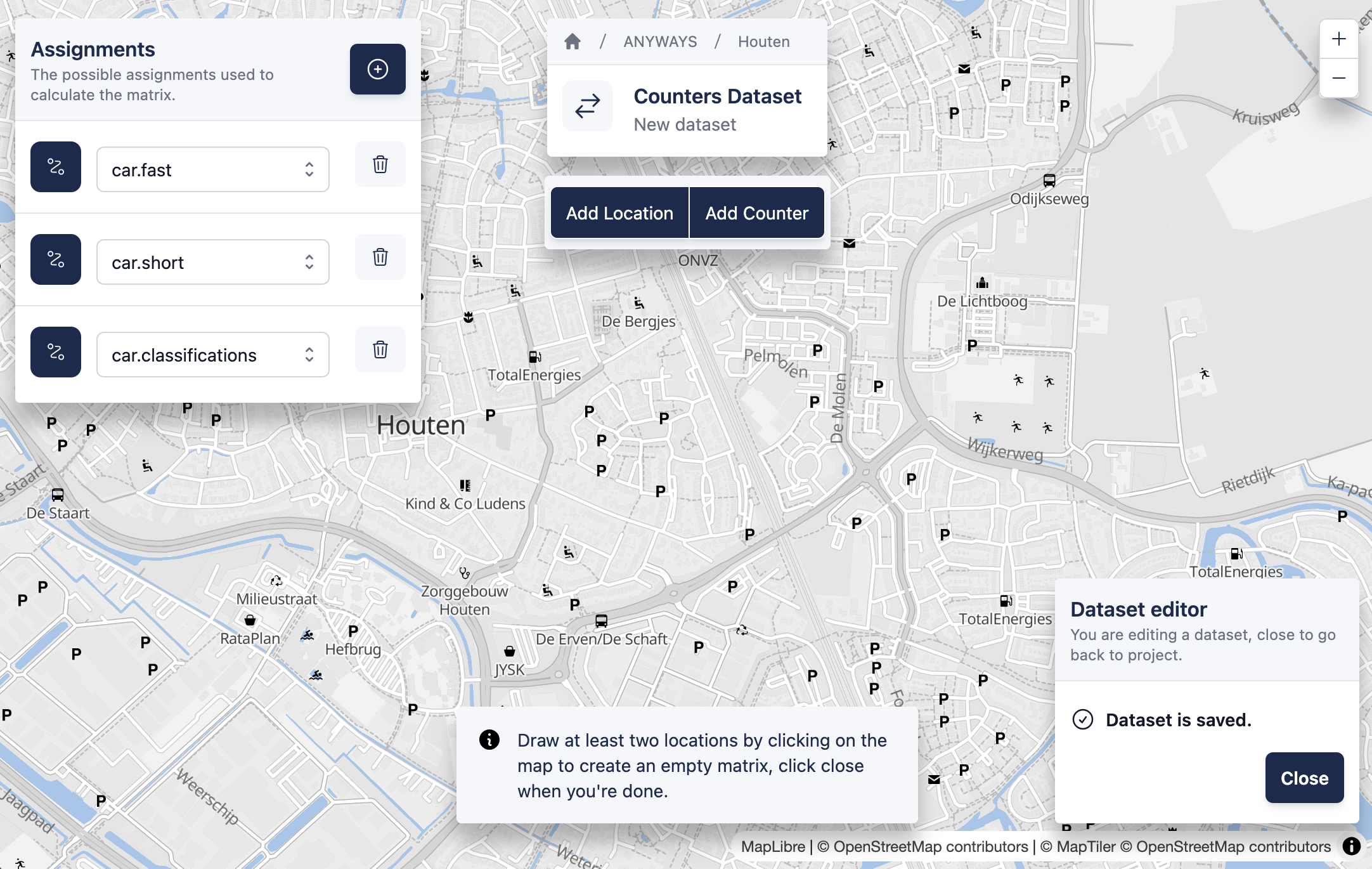This screenshot has height=869, width=1372.
Task: Click the swap arrows icon beside Counters Dataset
Action: click(x=587, y=105)
